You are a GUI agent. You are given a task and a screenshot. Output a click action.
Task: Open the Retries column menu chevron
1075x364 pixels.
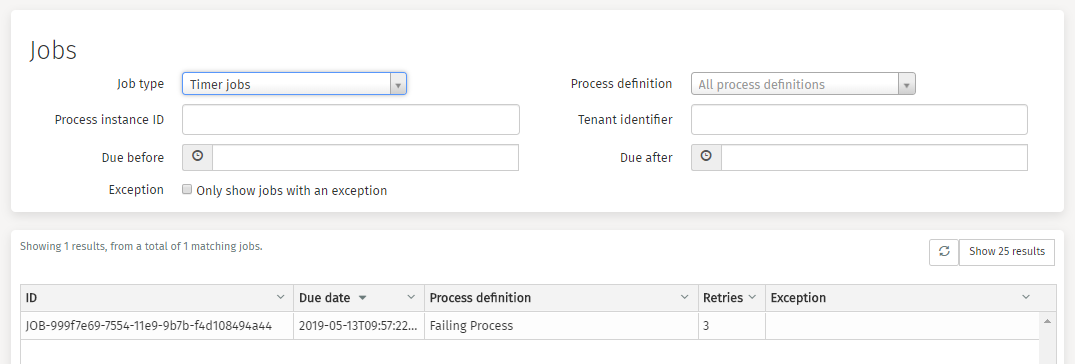click(x=751, y=298)
